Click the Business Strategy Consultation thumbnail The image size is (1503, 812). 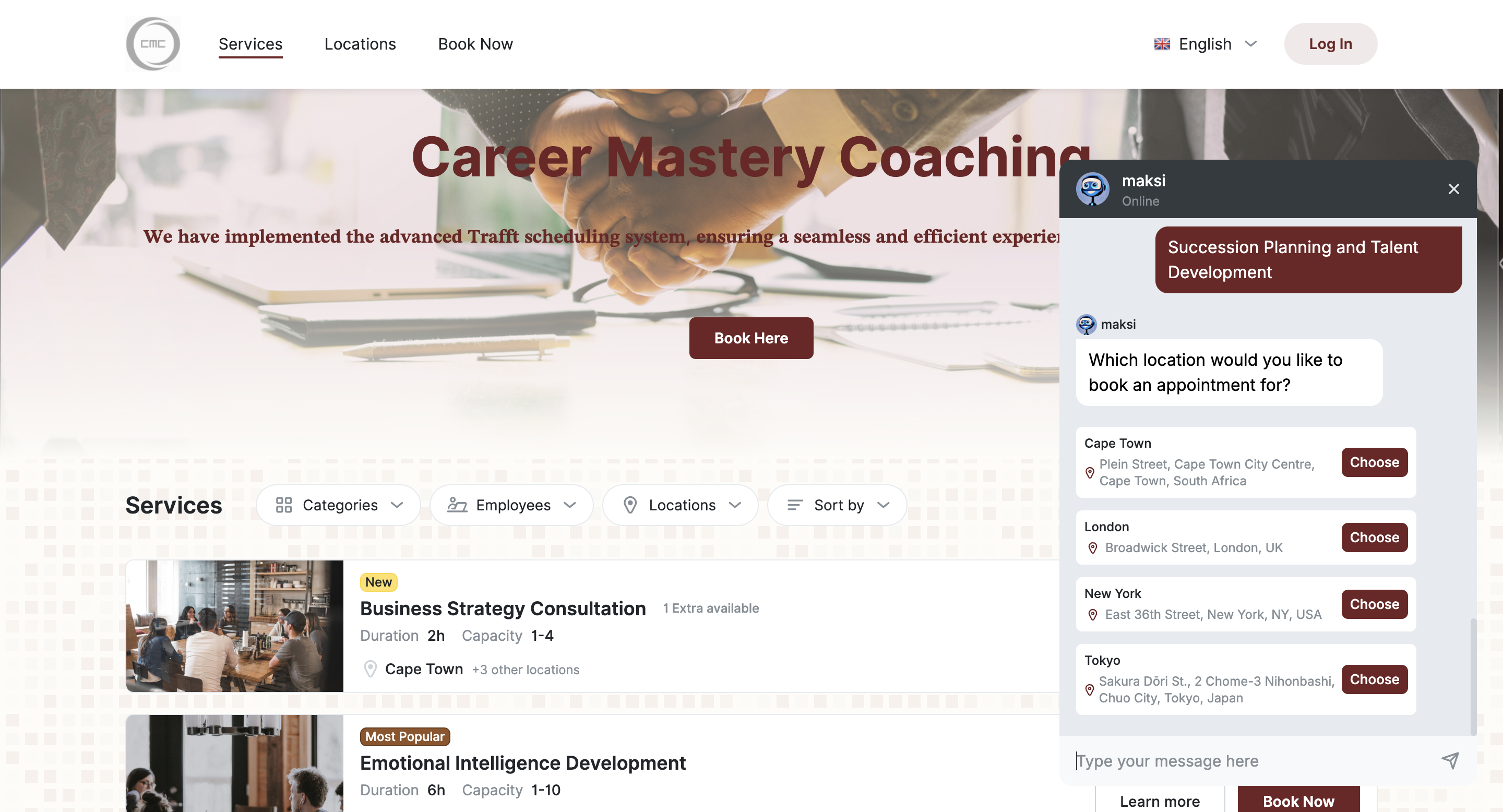[234, 625]
